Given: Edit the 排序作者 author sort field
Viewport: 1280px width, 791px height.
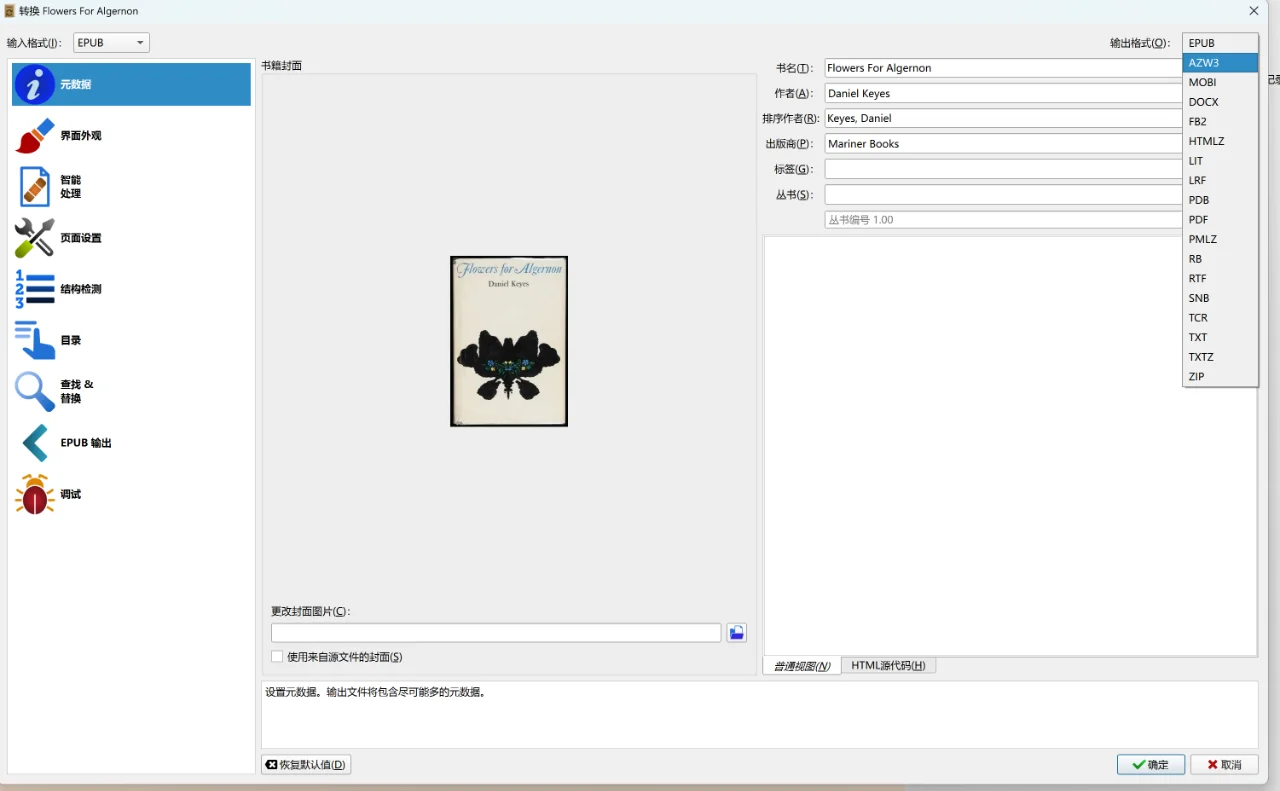Looking at the screenshot, I should point(1003,118).
